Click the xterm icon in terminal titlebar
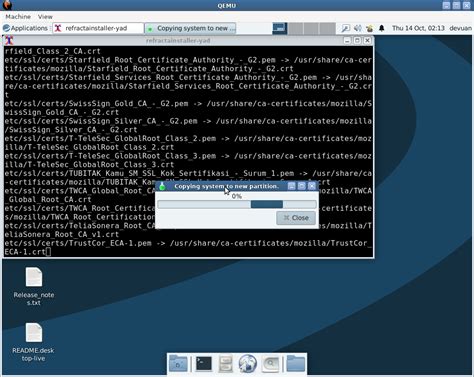This screenshot has height=377, width=474. pyautogui.click(x=9, y=40)
